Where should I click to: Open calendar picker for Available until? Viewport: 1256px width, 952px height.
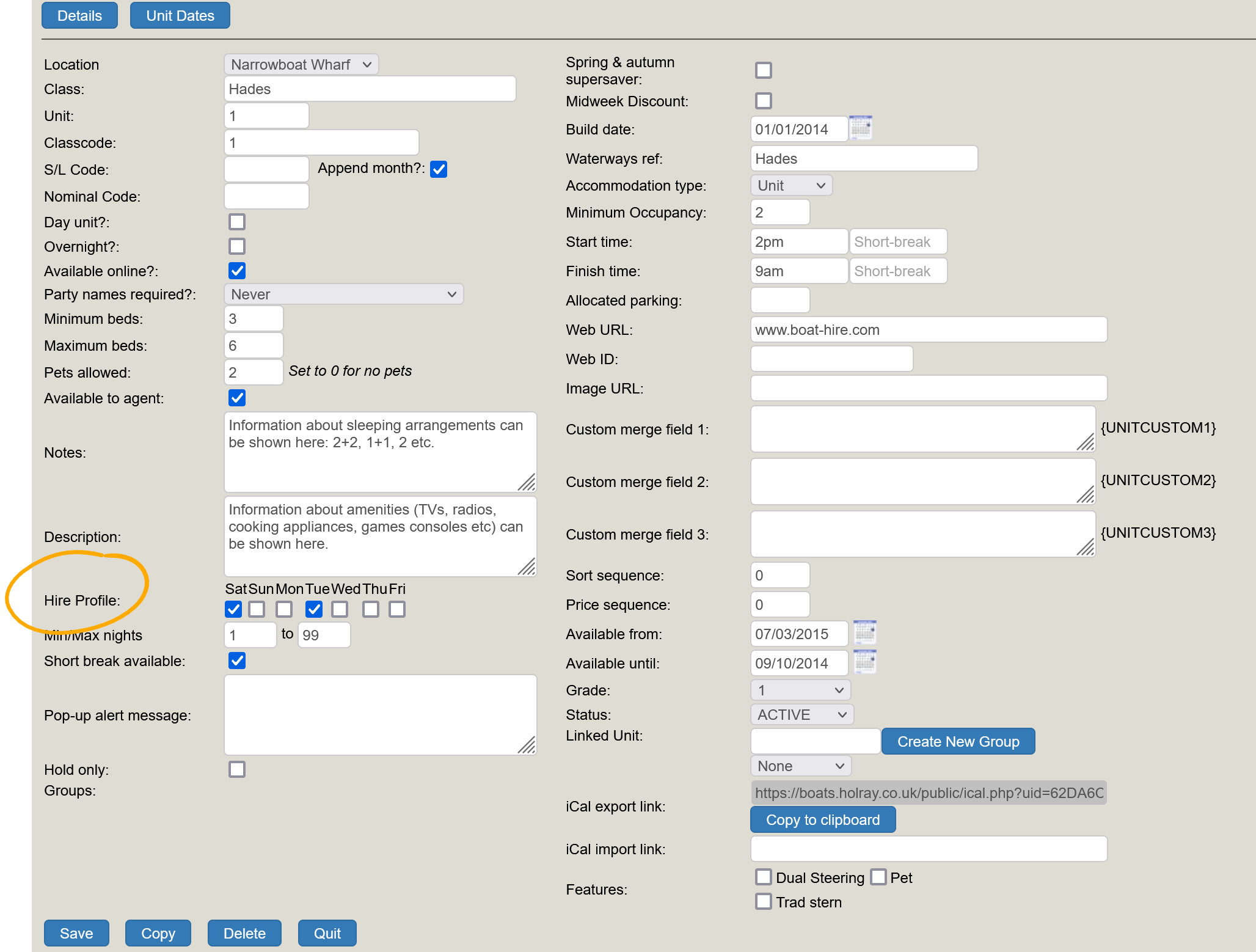tap(864, 662)
